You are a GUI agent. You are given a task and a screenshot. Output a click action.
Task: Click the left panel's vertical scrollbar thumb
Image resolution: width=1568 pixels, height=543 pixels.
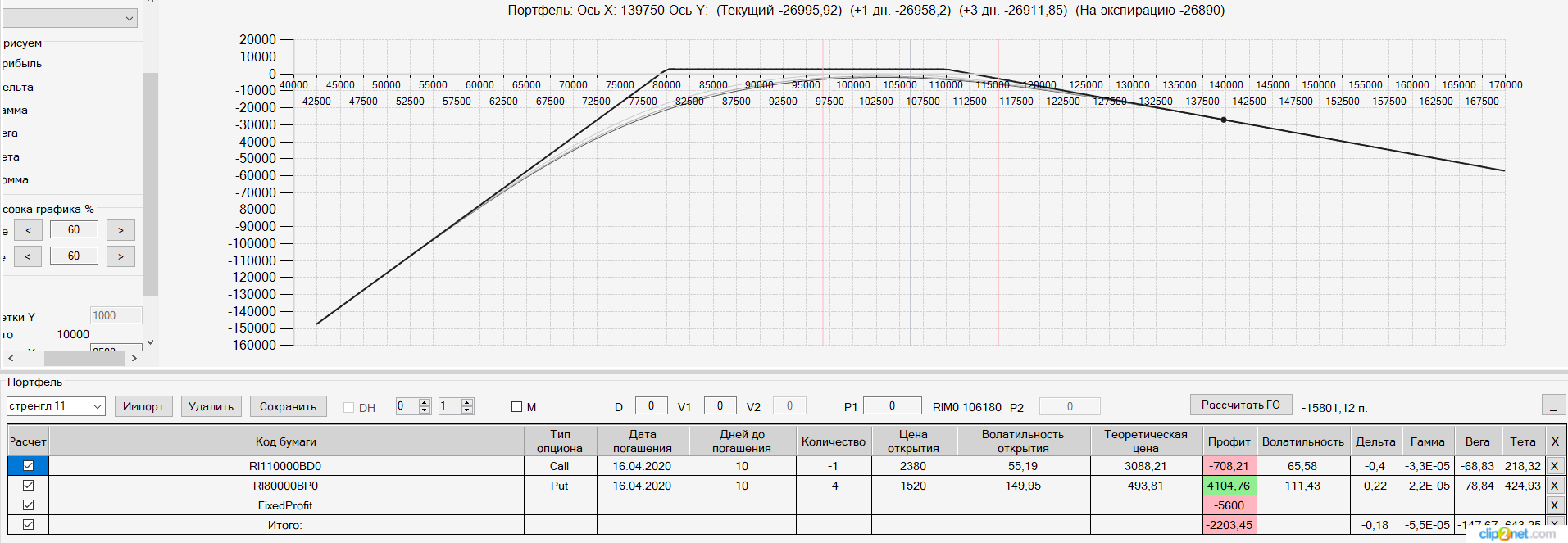[150, 183]
